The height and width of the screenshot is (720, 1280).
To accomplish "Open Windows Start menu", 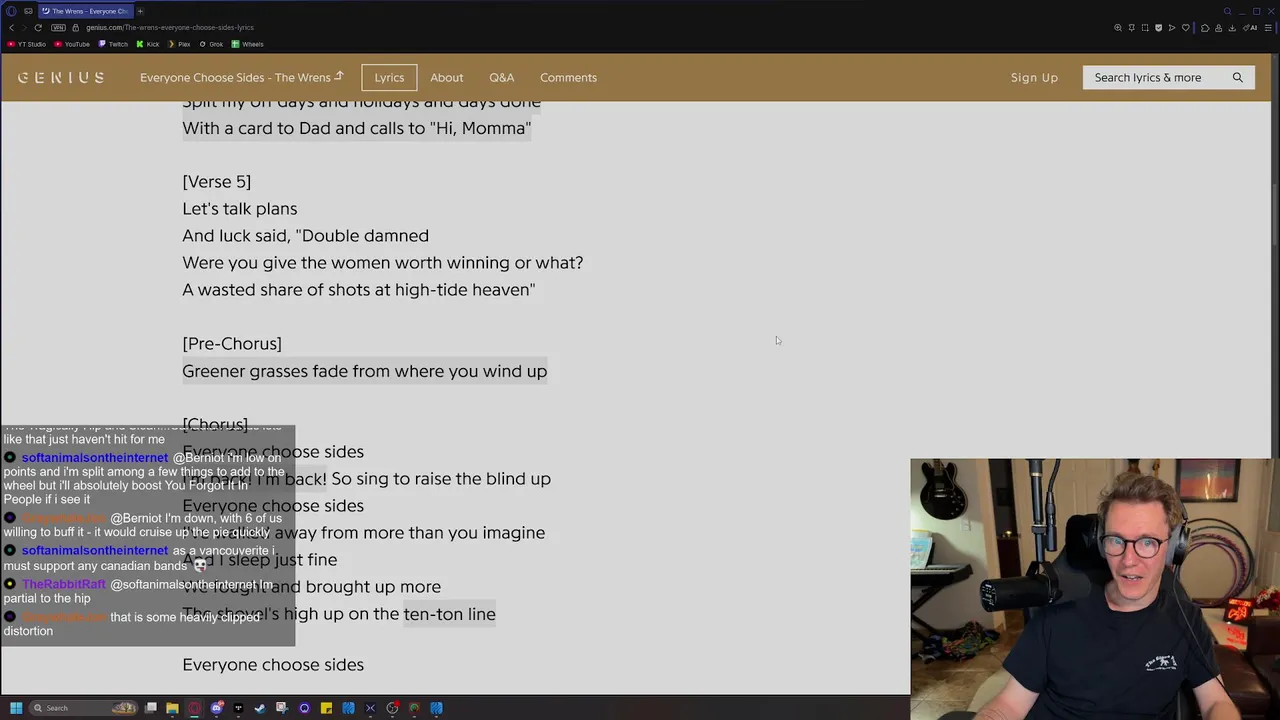I will coord(16,708).
